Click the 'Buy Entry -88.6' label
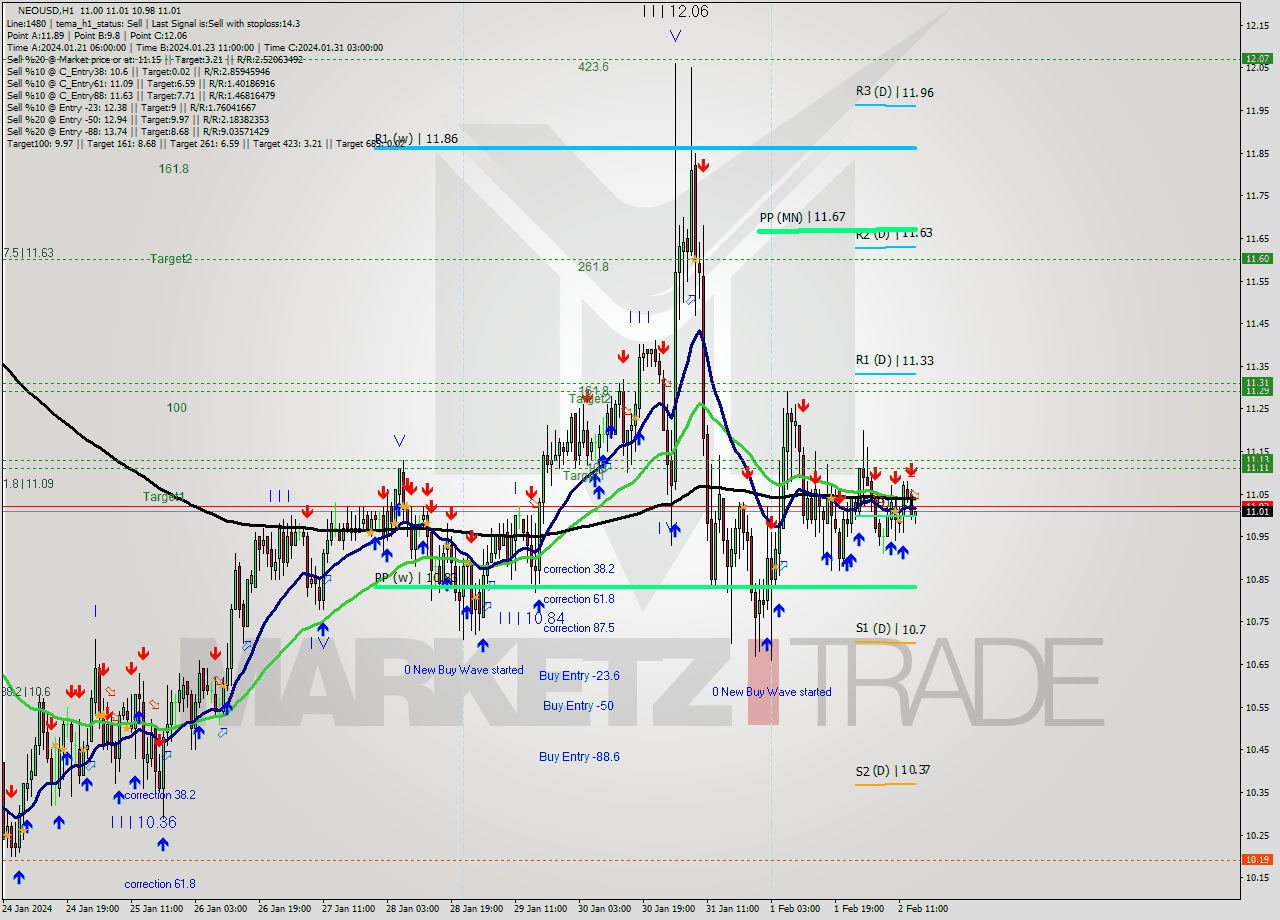The image size is (1280, 920). [x=579, y=757]
